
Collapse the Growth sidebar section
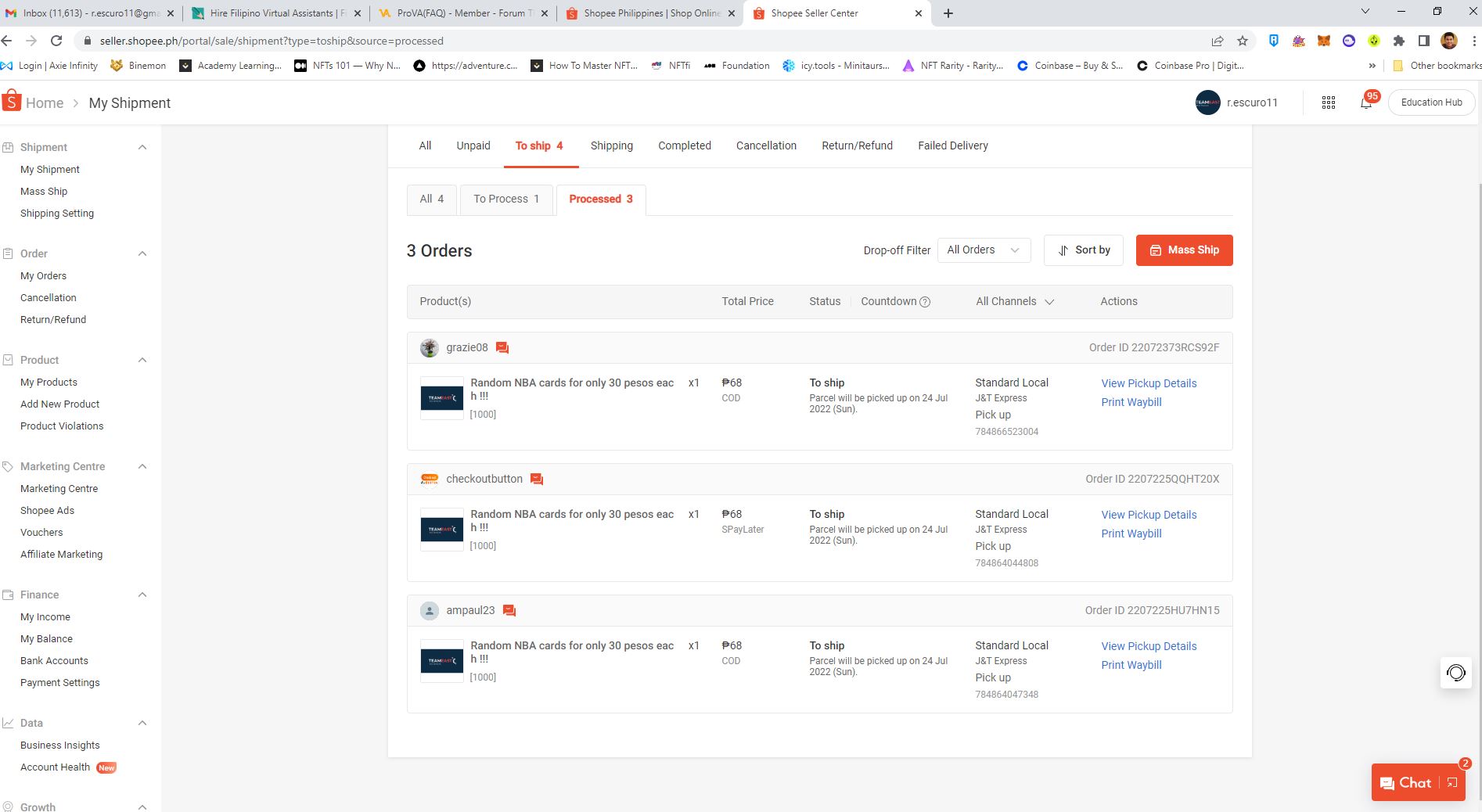coord(142,807)
